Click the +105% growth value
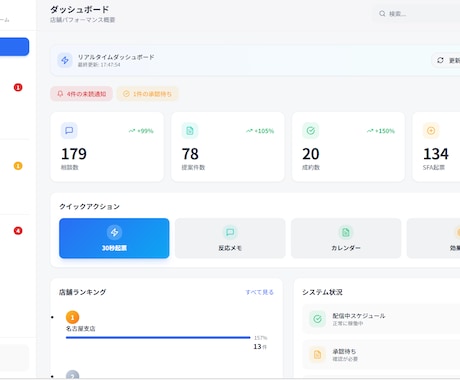The image size is (460, 380). 264,131
